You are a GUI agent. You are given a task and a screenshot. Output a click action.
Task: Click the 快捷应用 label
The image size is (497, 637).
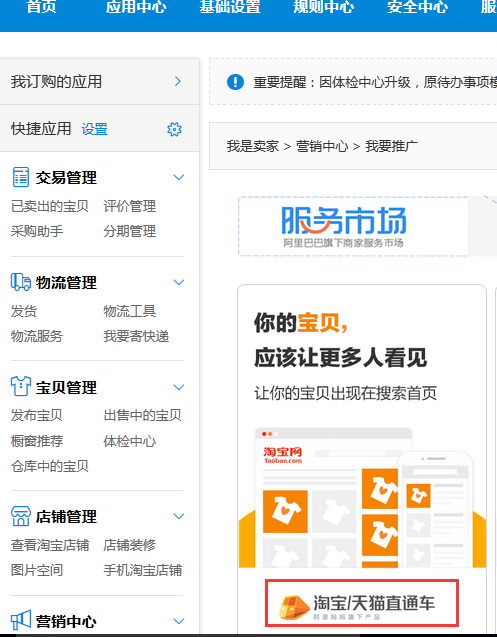pyautogui.click(x=41, y=129)
